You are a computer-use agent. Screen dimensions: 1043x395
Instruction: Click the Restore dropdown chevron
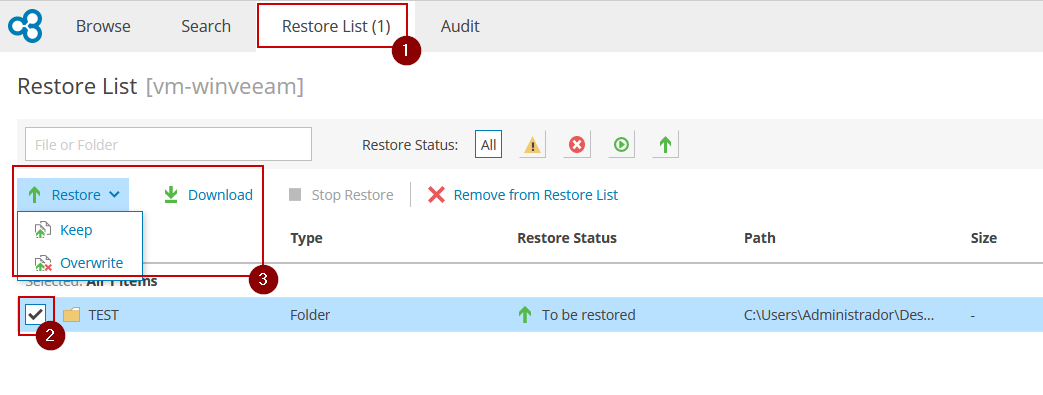114,195
